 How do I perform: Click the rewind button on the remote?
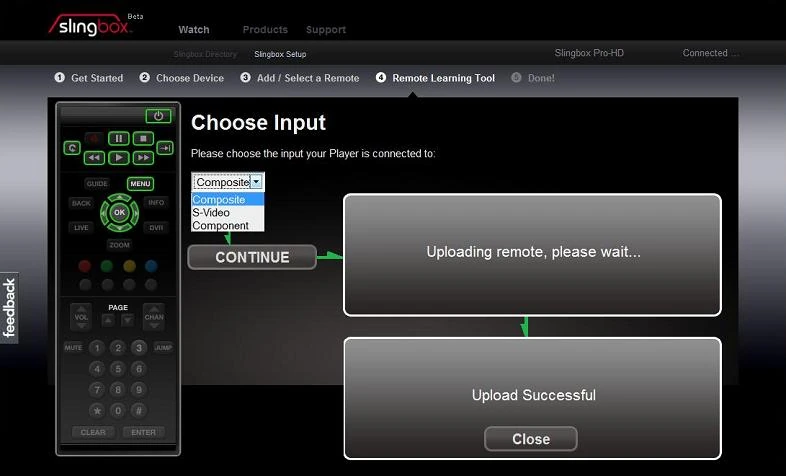tap(94, 158)
